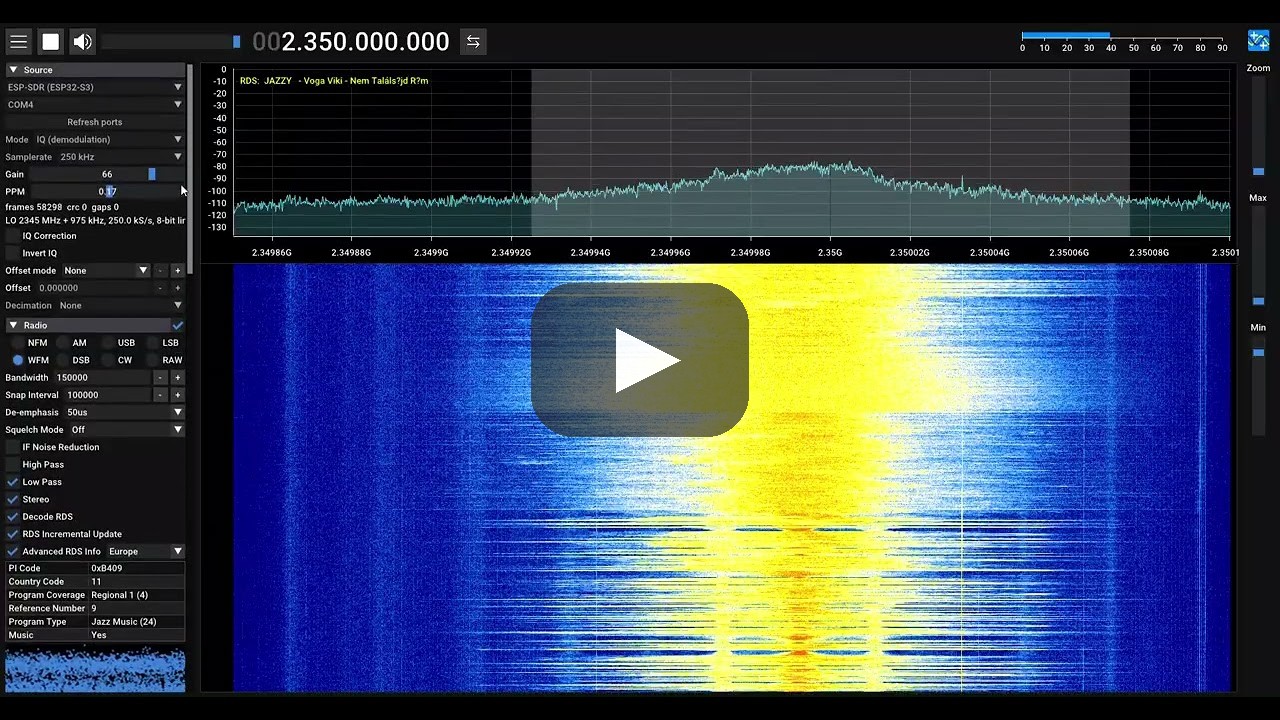This screenshot has width=1280, height=720.
Task: Adjust the Max level slider
Action: click(1258, 255)
